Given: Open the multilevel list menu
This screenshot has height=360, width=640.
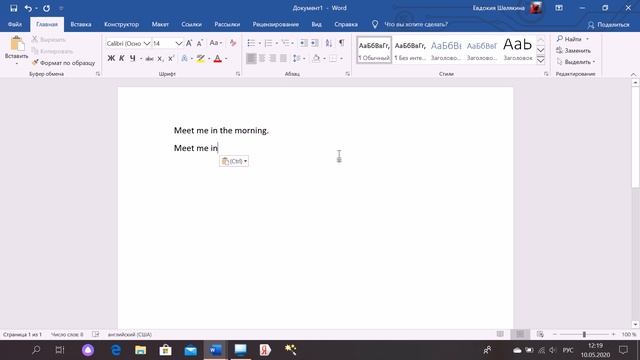Looking at the screenshot, I should 286,43.
